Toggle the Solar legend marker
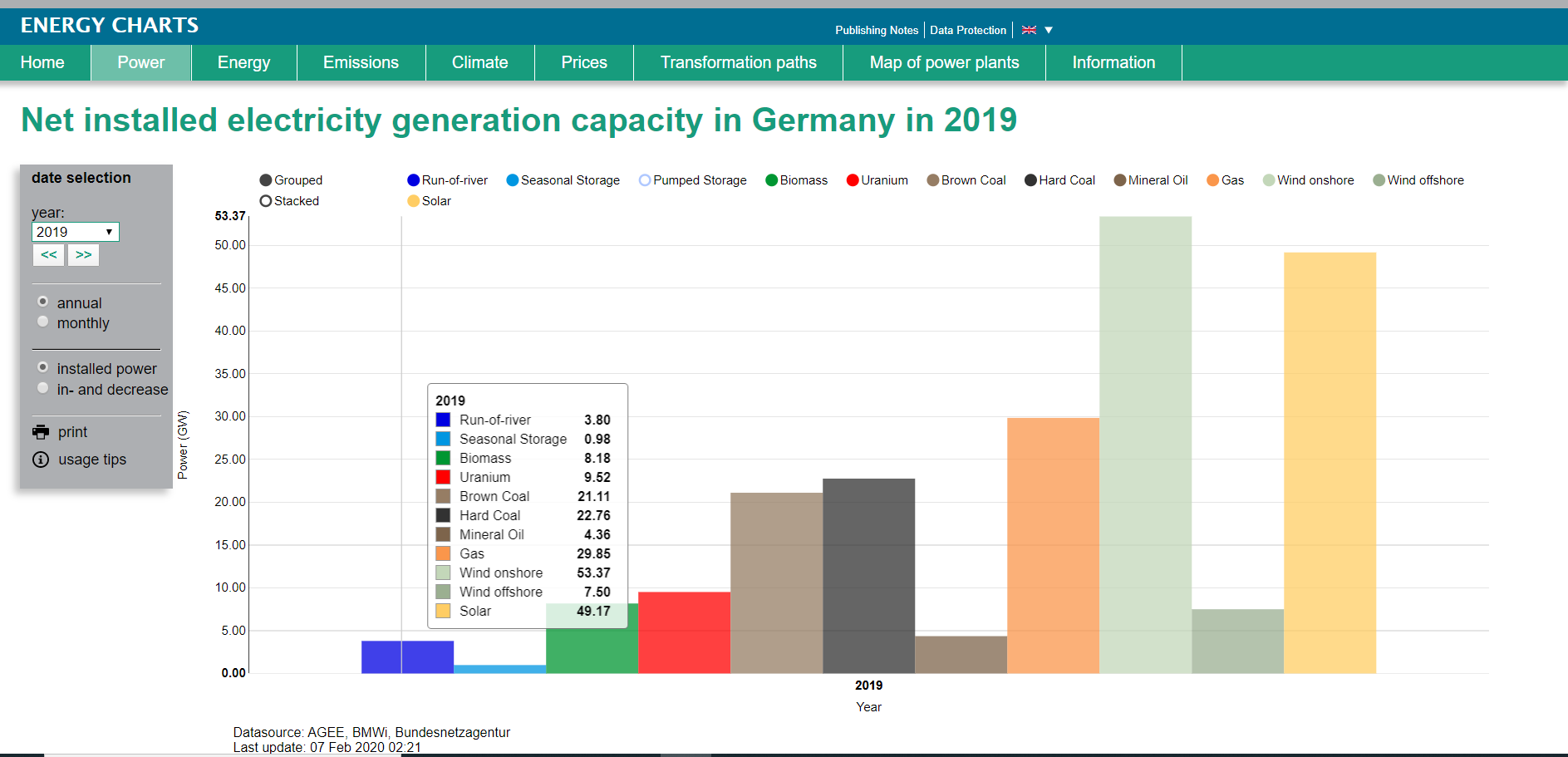The height and width of the screenshot is (757, 1568). click(414, 201)
